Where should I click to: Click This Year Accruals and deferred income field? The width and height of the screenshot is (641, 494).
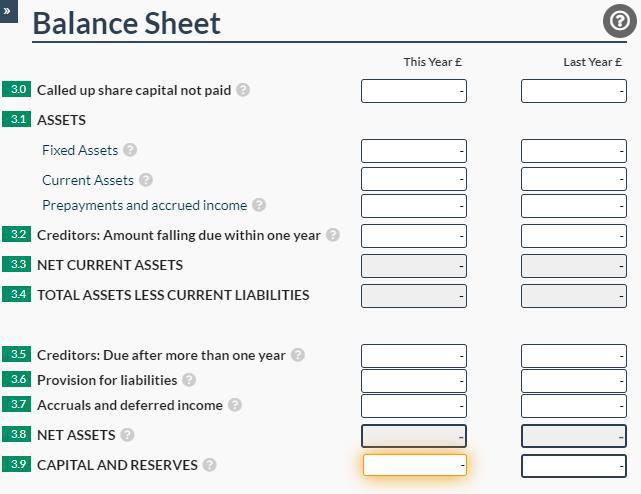pos(414,406)
